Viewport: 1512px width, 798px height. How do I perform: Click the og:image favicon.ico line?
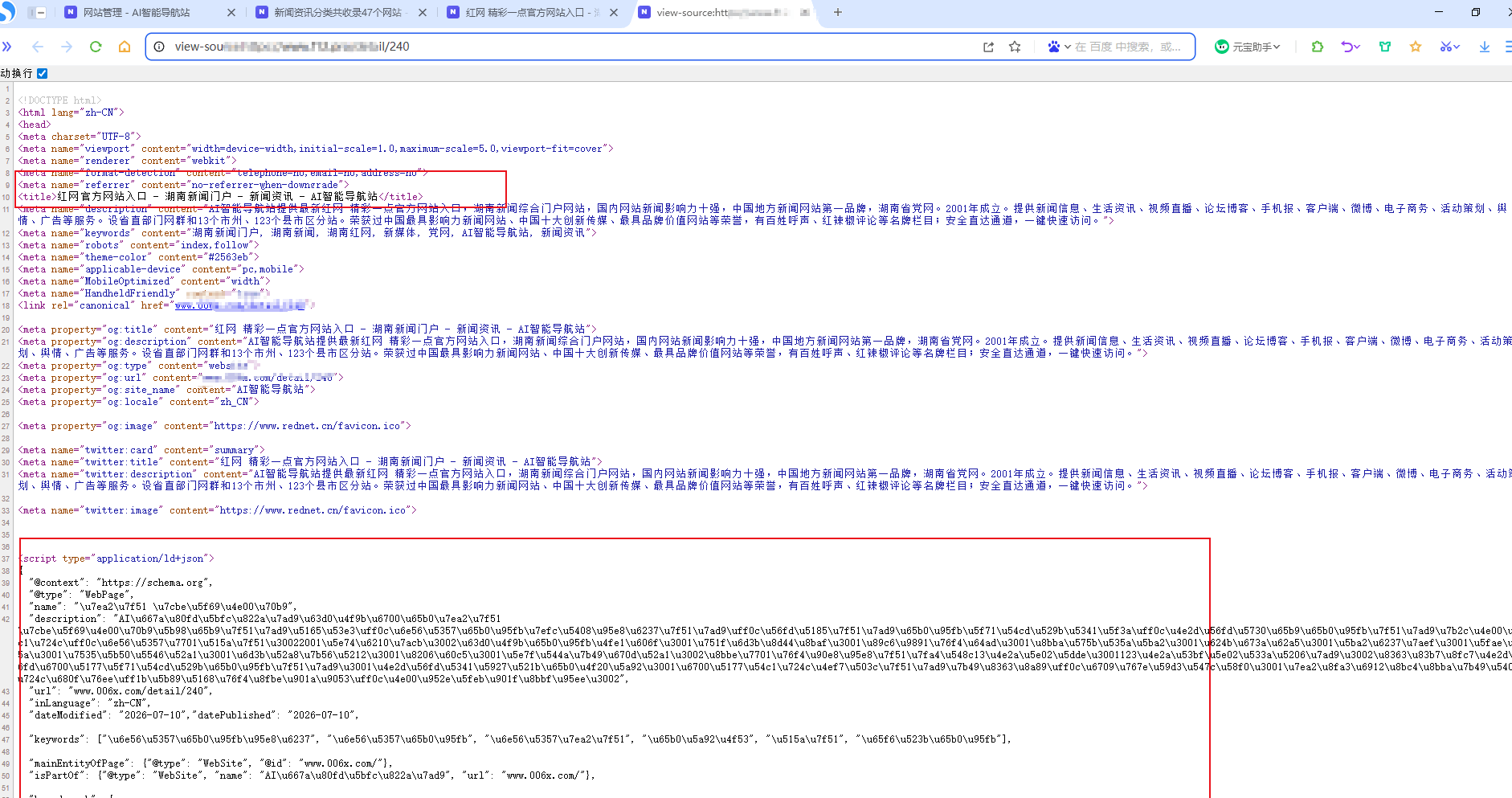[215, 426]
